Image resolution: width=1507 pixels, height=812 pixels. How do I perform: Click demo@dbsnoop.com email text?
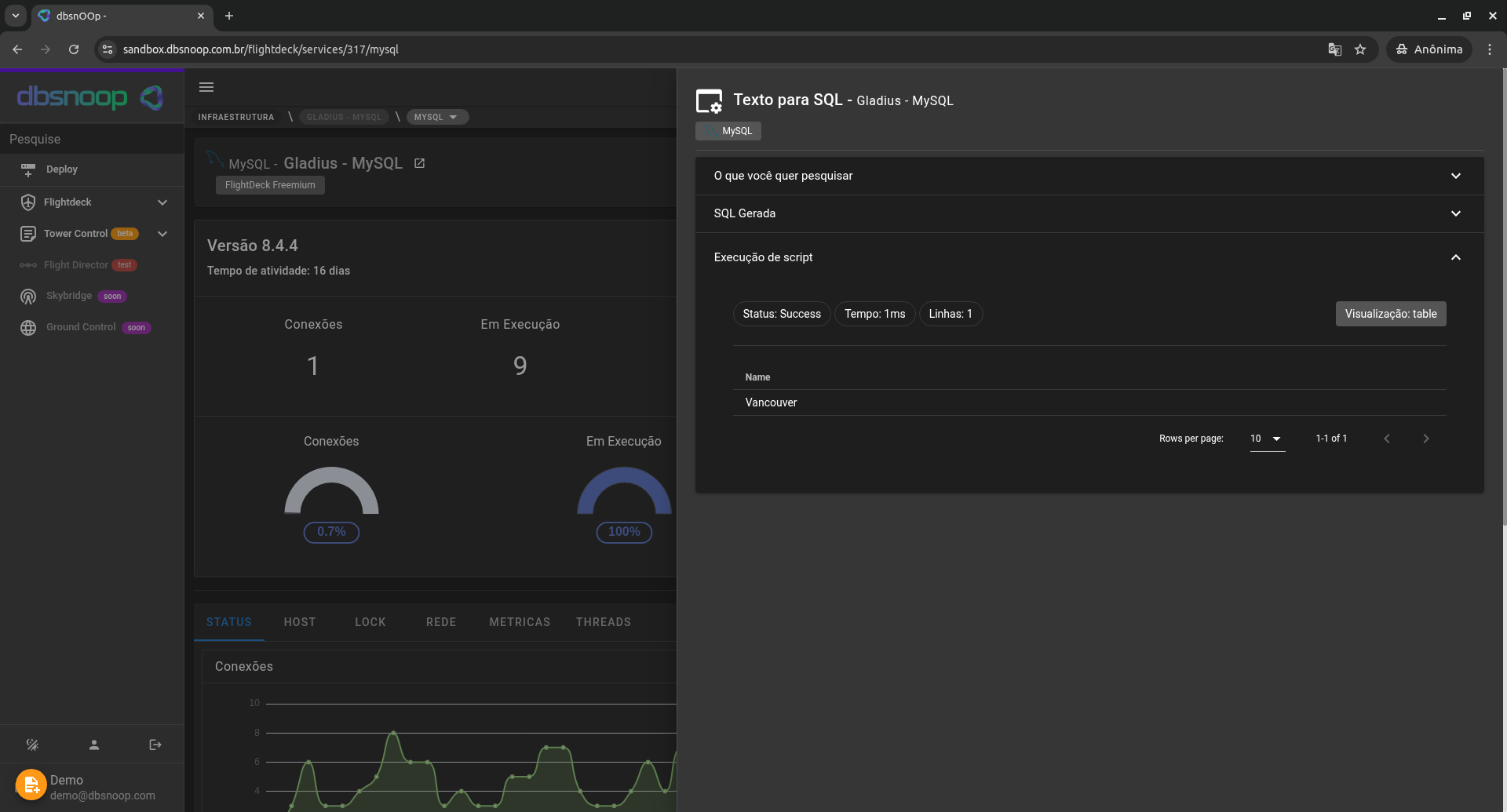(103, 796)
